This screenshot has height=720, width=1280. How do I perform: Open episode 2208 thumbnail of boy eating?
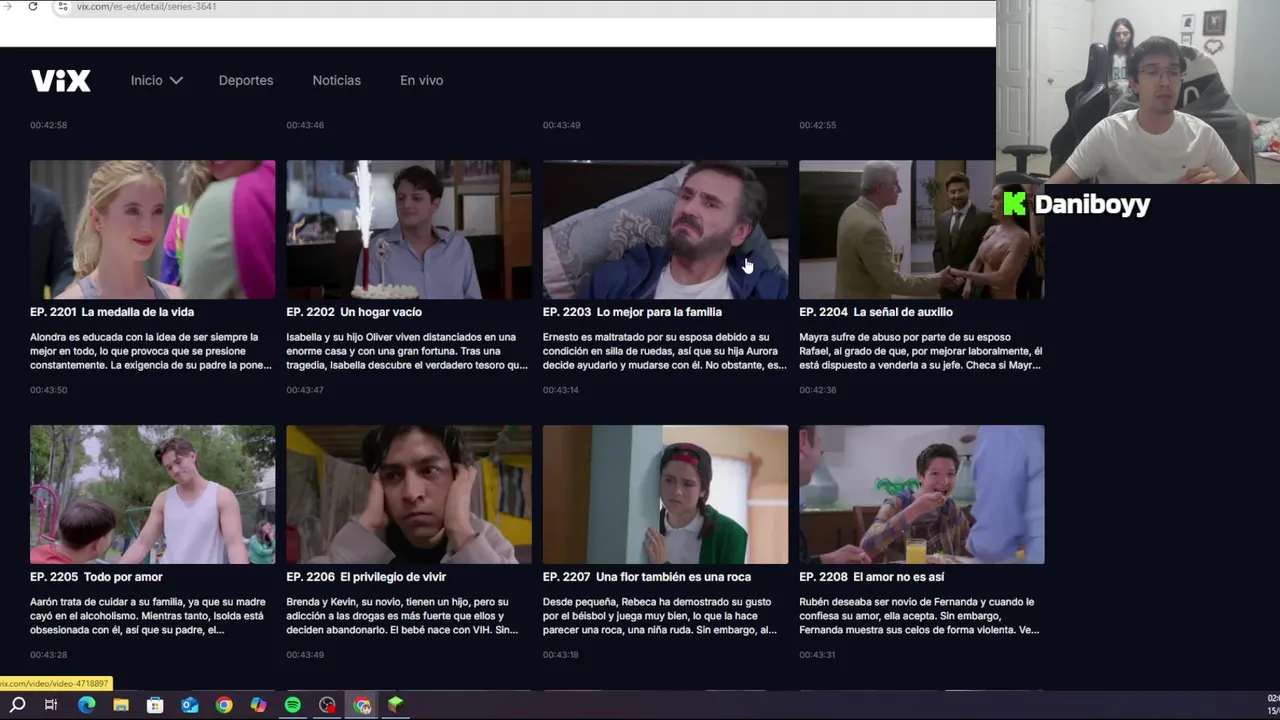pyautogui.click(x=921, y=495)
